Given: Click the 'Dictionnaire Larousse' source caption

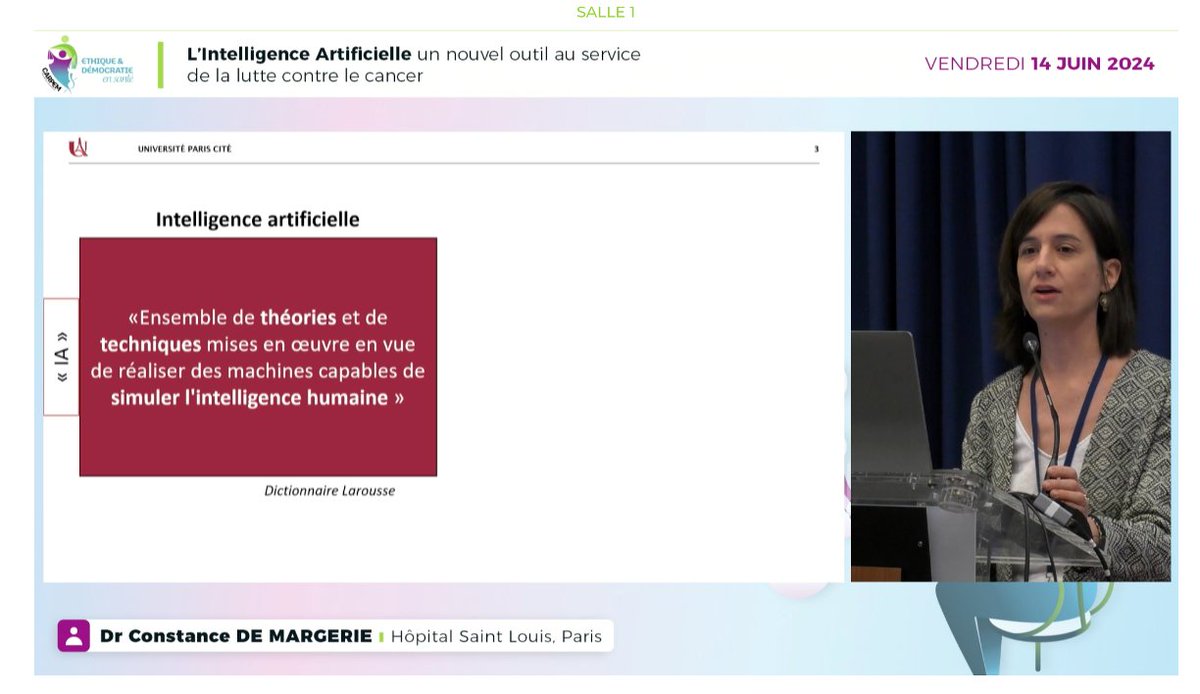Looking at the screenshot, I should pyautogui.click(x=329, y=491).
